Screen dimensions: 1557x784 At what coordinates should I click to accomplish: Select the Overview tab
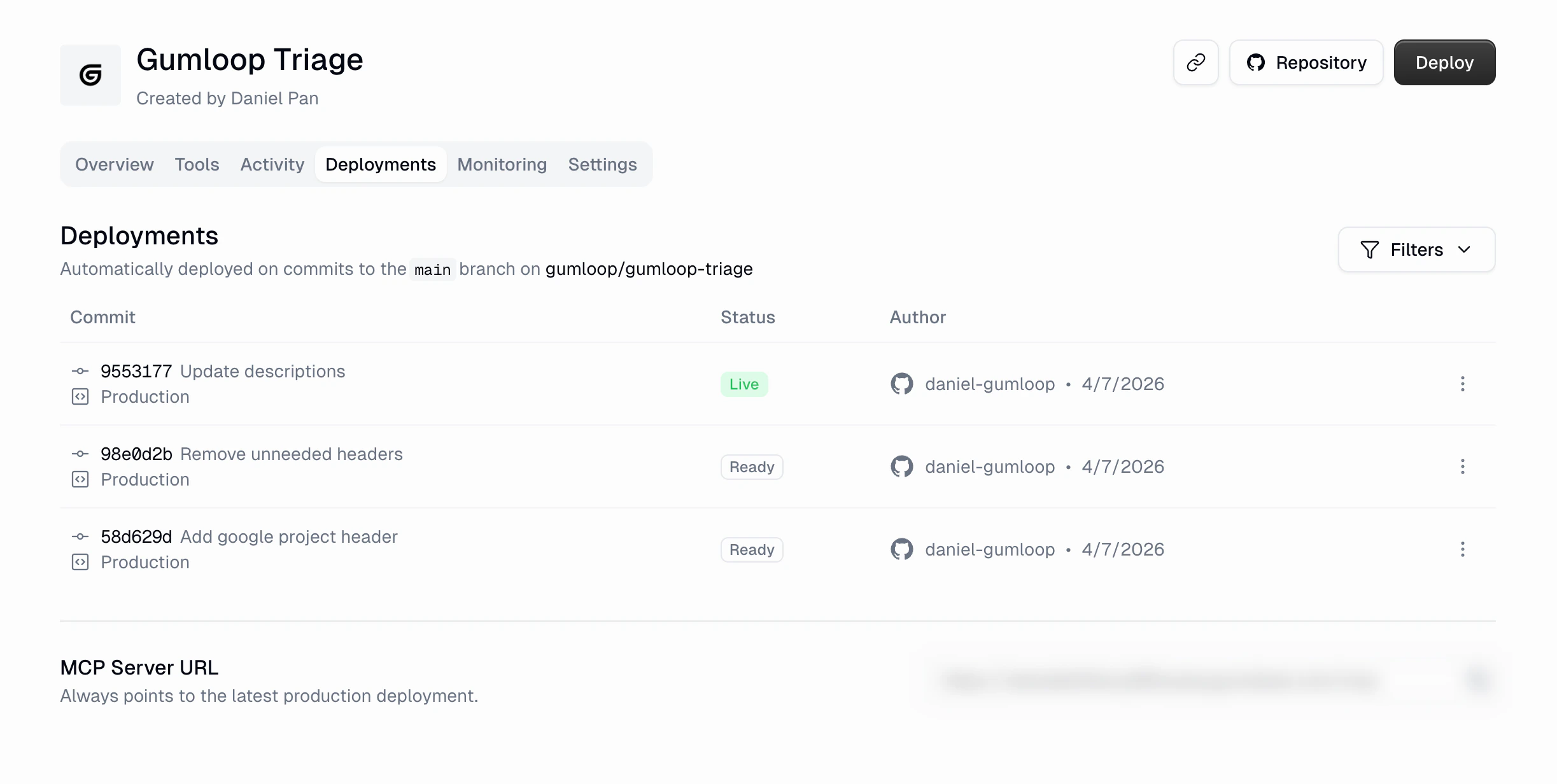point(114,164)
